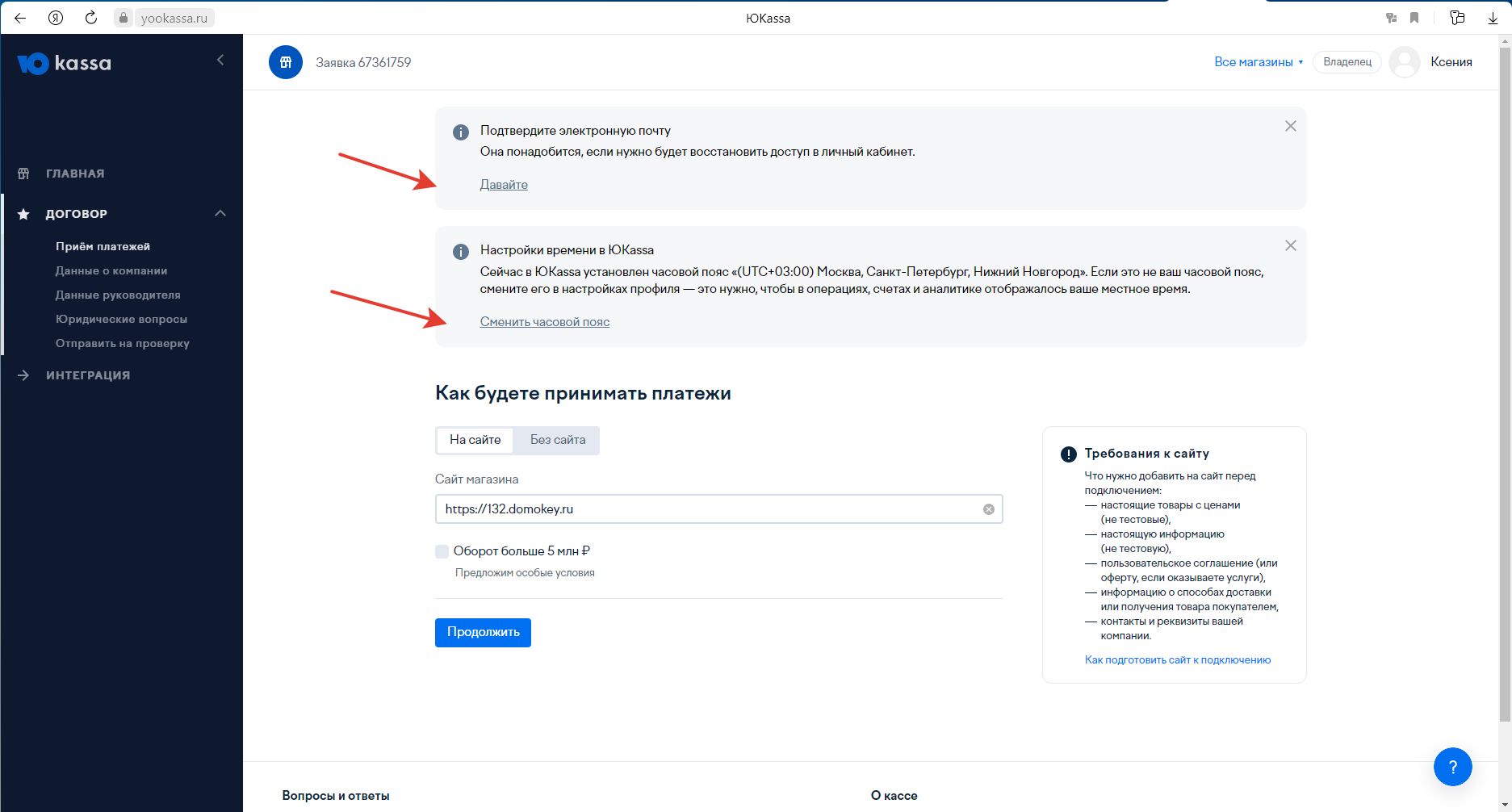Open Юридические вопросы item
This screenshot has height=812, width=1512.
click(121, 319)
